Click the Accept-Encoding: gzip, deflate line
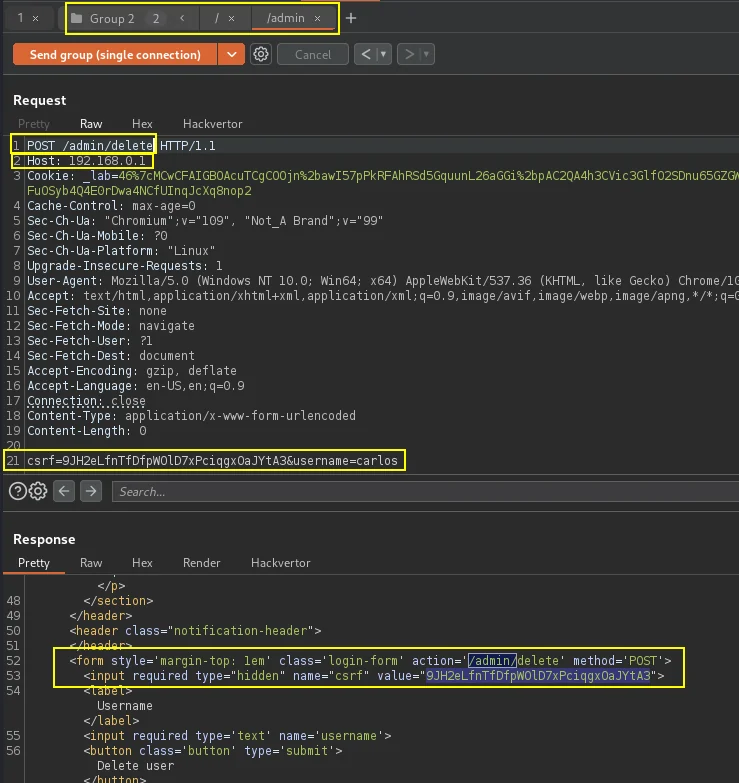The height and width of the screenshot is (783, 739). 131,371
